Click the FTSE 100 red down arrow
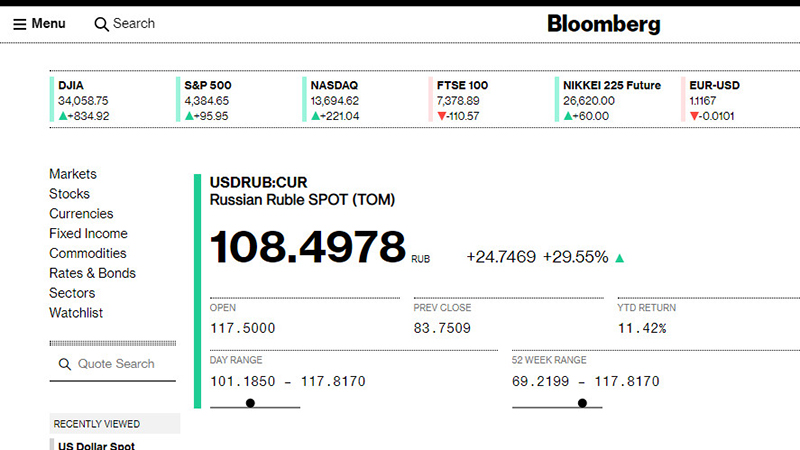This screenshot has width=800, height=450. [442, 116]
